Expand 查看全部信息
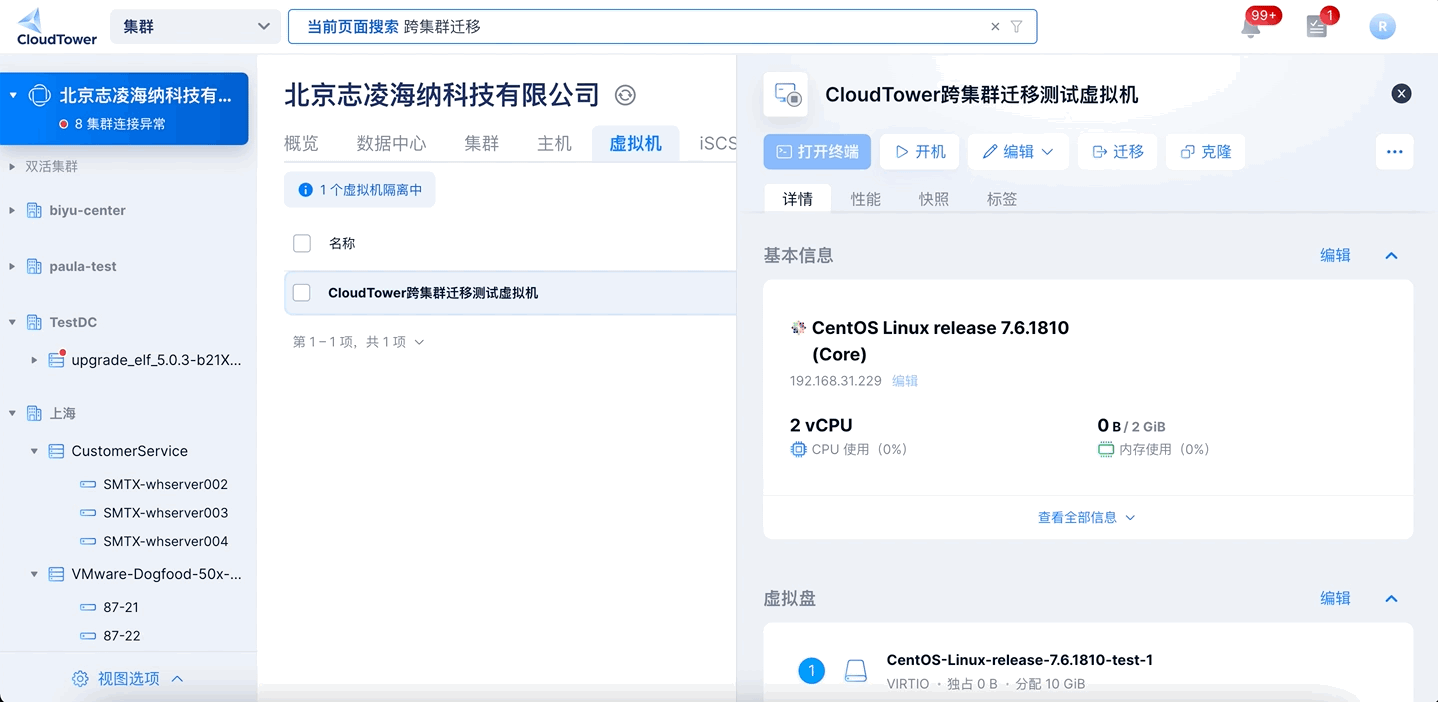This screenshot has width=1438, height=702. [x=1087, y=518]
